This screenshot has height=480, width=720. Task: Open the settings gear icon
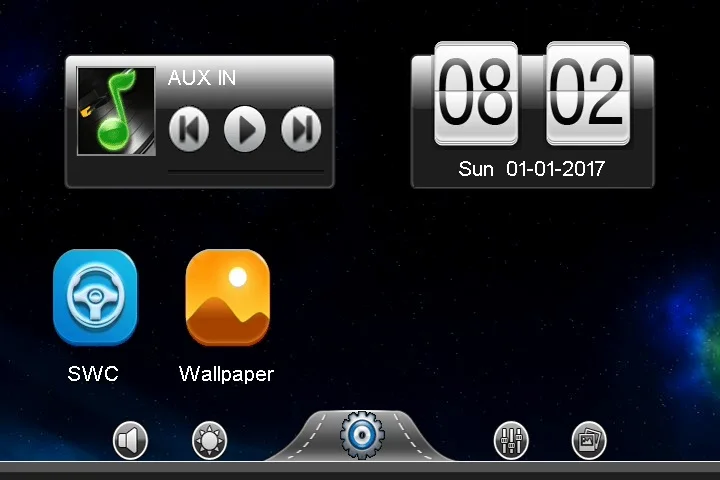pos(362,435)
